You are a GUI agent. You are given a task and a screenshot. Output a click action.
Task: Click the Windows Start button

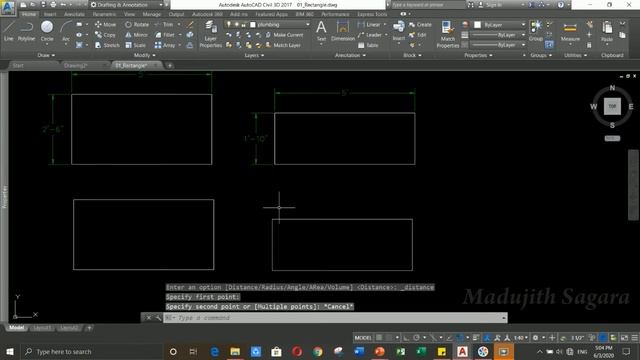[10, 351]
